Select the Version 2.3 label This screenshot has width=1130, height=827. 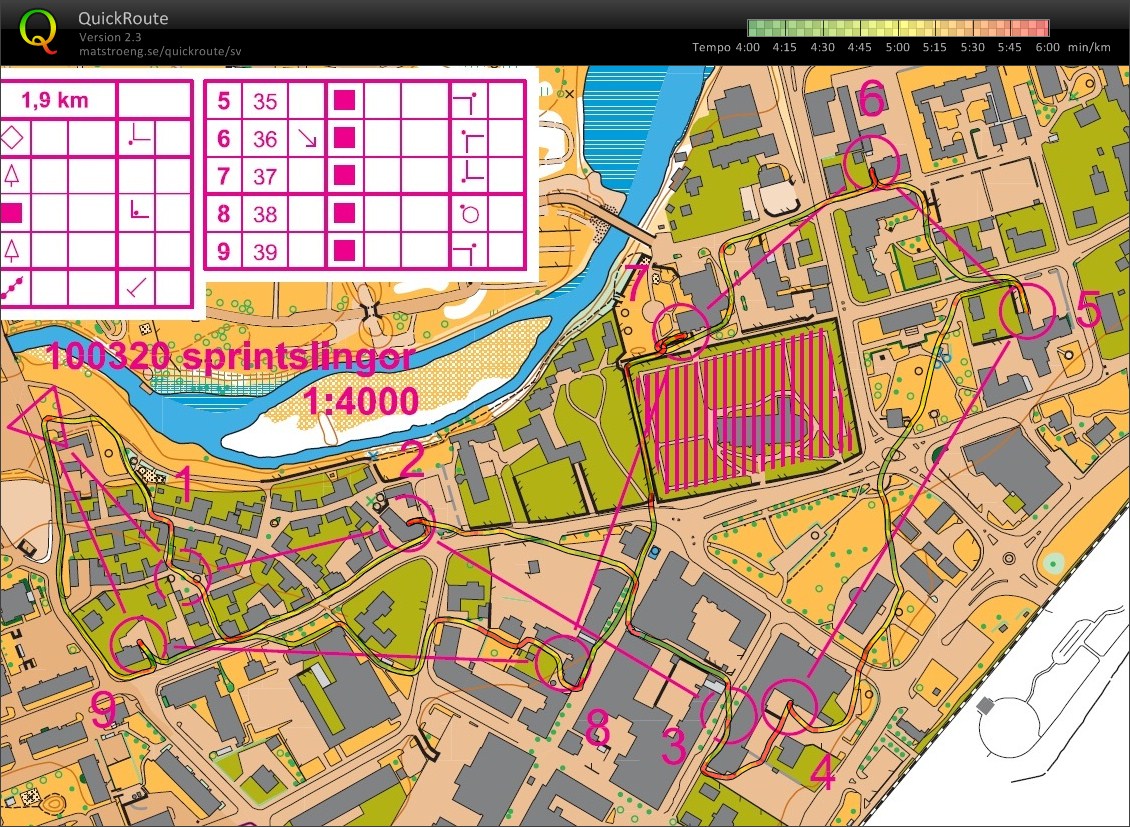tap(110, 37)
